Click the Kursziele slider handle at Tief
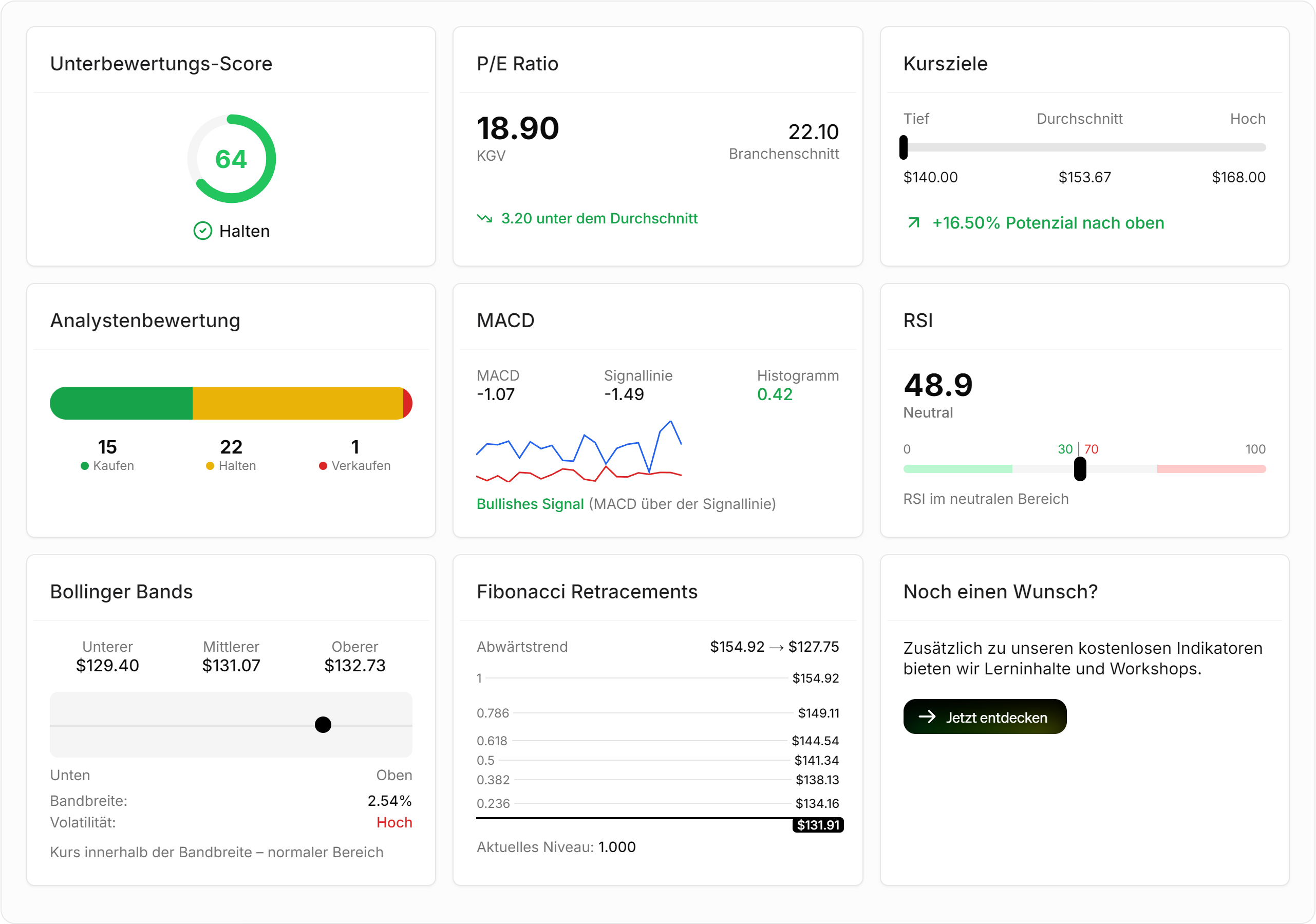 (904, 147)
